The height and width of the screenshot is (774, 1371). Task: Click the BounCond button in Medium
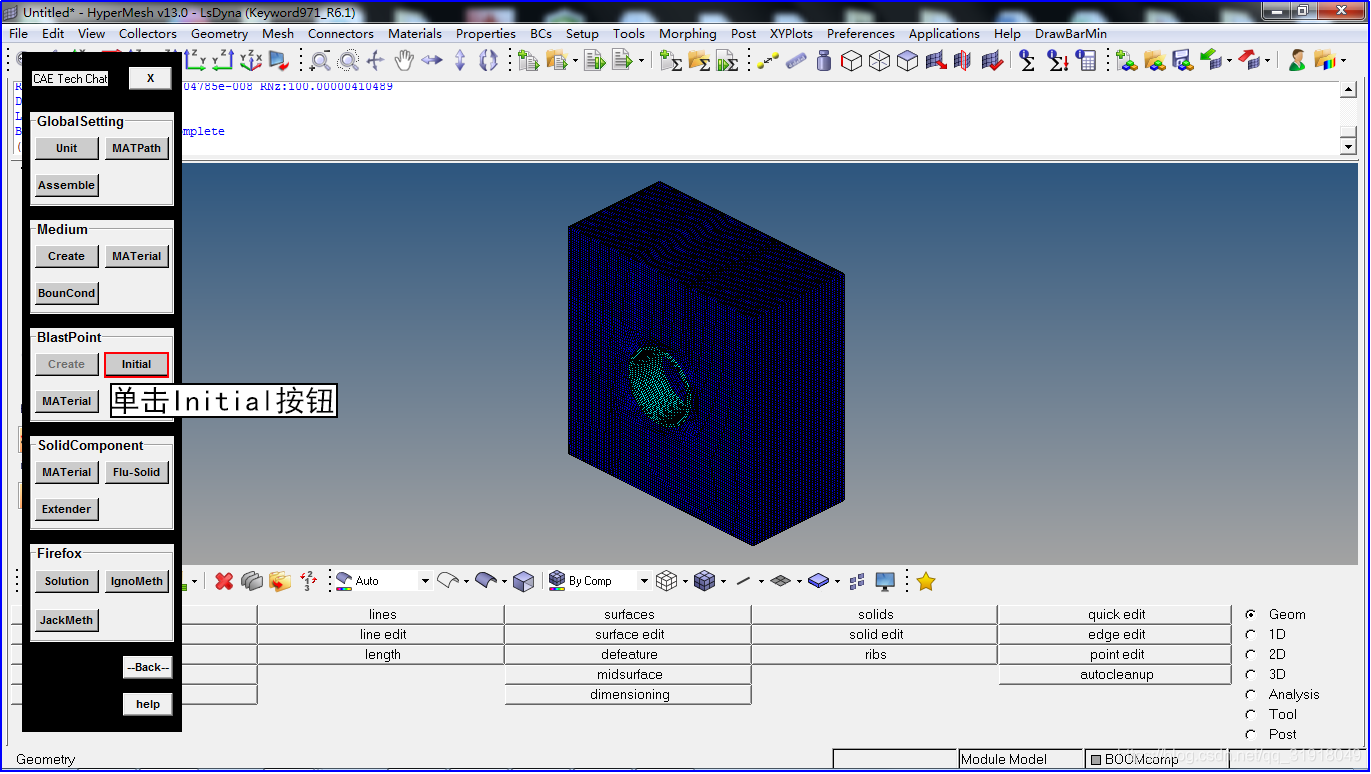pos(67,293)
